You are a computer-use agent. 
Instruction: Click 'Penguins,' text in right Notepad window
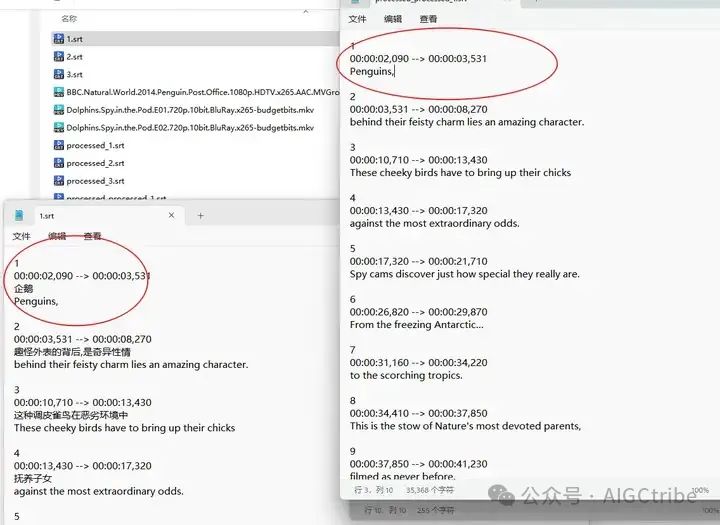371,72
